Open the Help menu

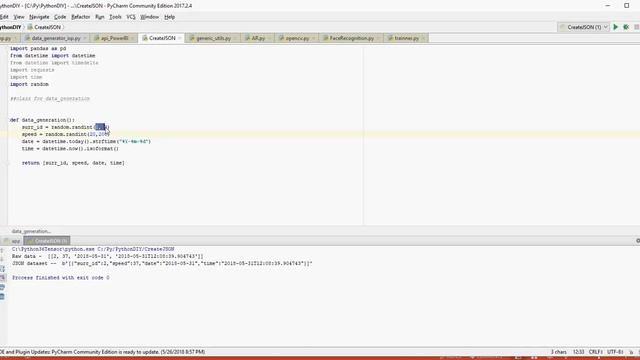tap(169, 17)
